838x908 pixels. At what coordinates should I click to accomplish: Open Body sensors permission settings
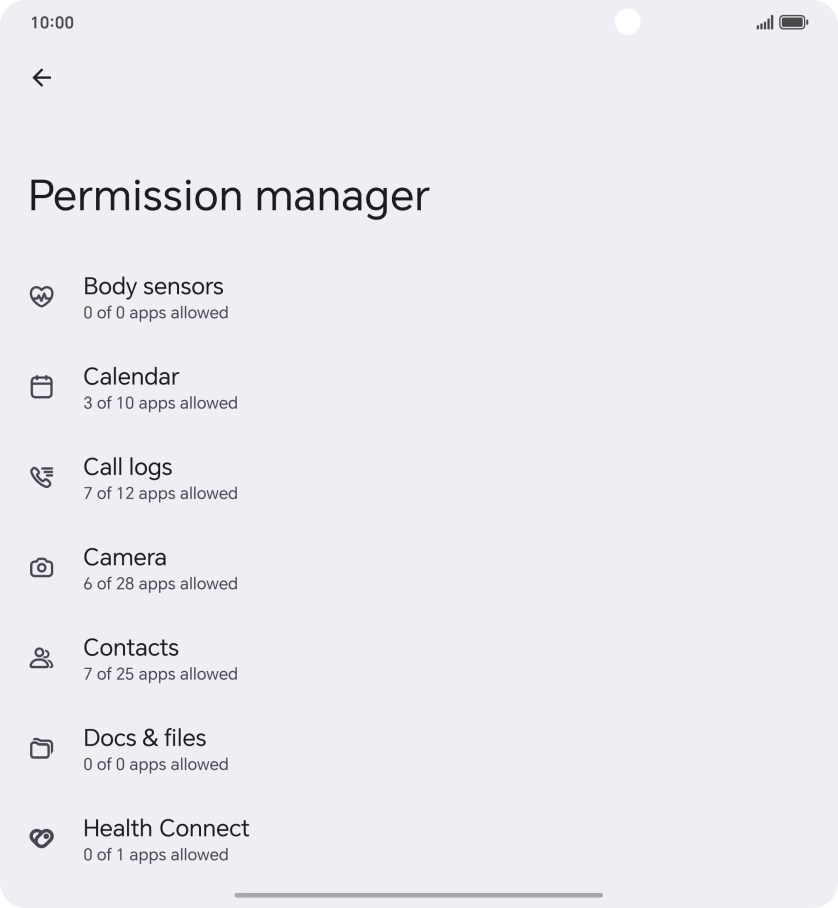click(154, 287)
